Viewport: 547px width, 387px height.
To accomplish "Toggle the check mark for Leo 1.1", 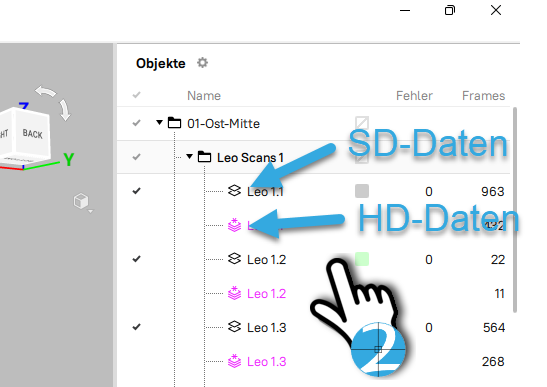I will [x=136, y=191].
